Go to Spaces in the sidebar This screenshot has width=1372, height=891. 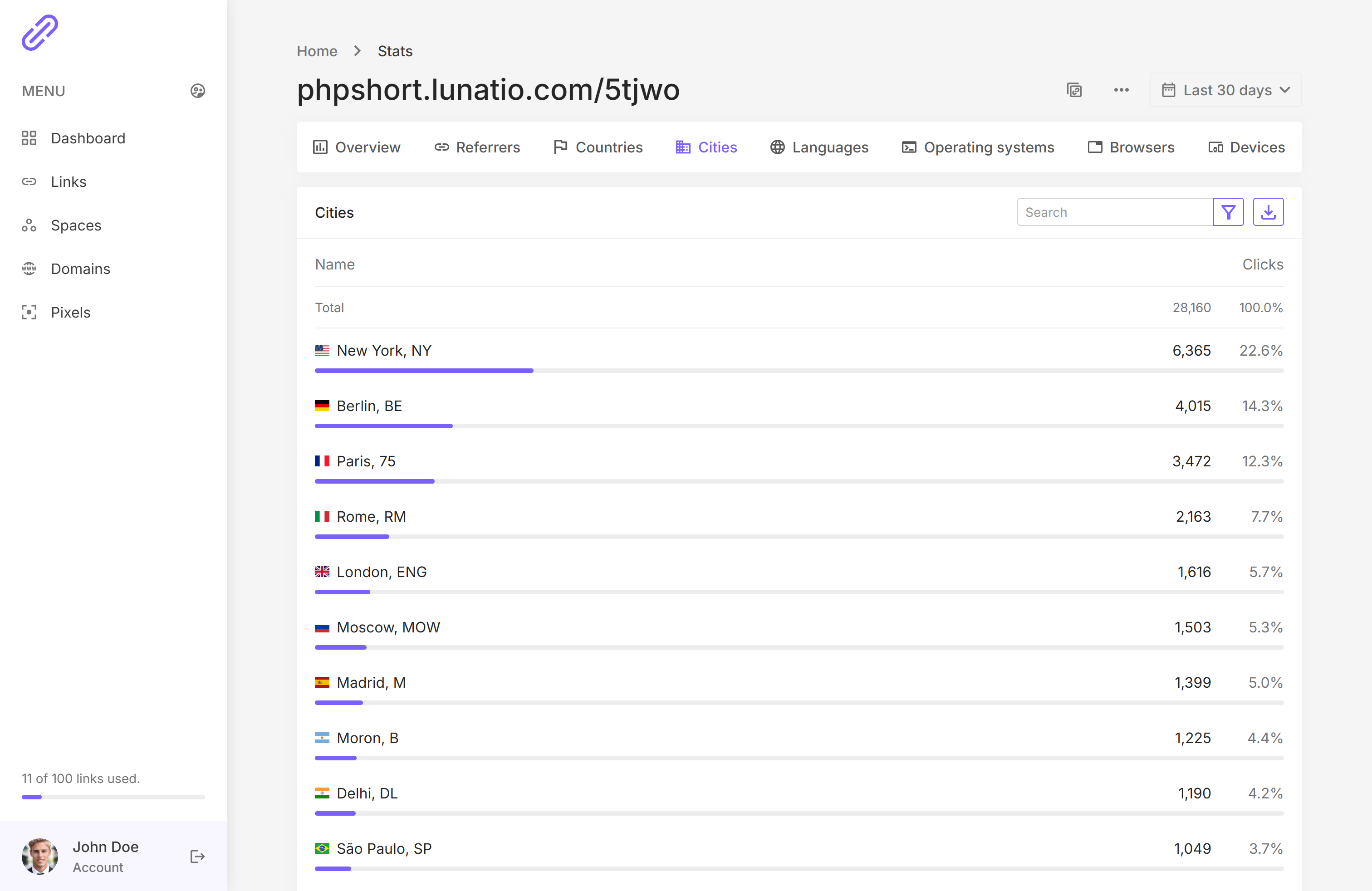(x=75, y=225)
